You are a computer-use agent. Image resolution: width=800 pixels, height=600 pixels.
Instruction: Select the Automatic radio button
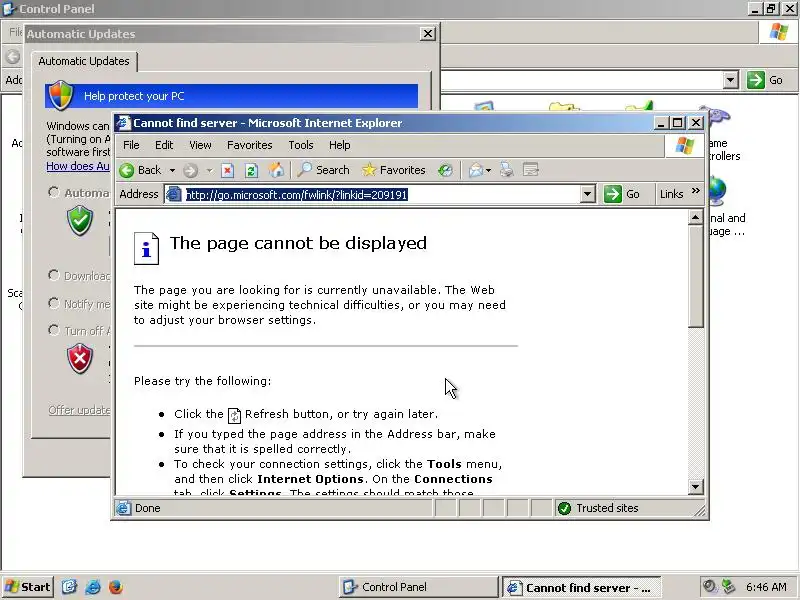(54, 192)
